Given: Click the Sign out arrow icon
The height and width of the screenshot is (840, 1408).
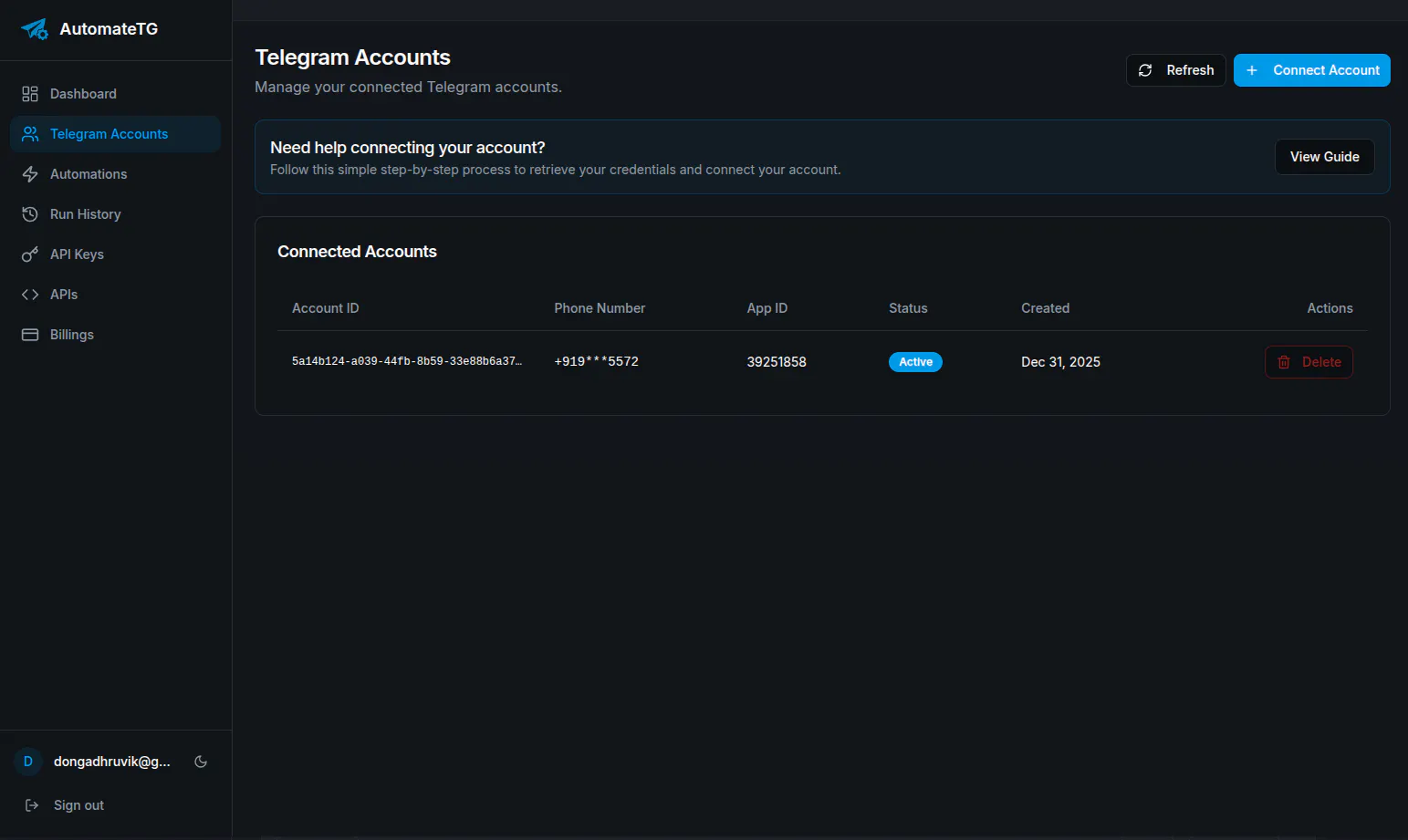Looking at the screenshot, I should 32,805.
